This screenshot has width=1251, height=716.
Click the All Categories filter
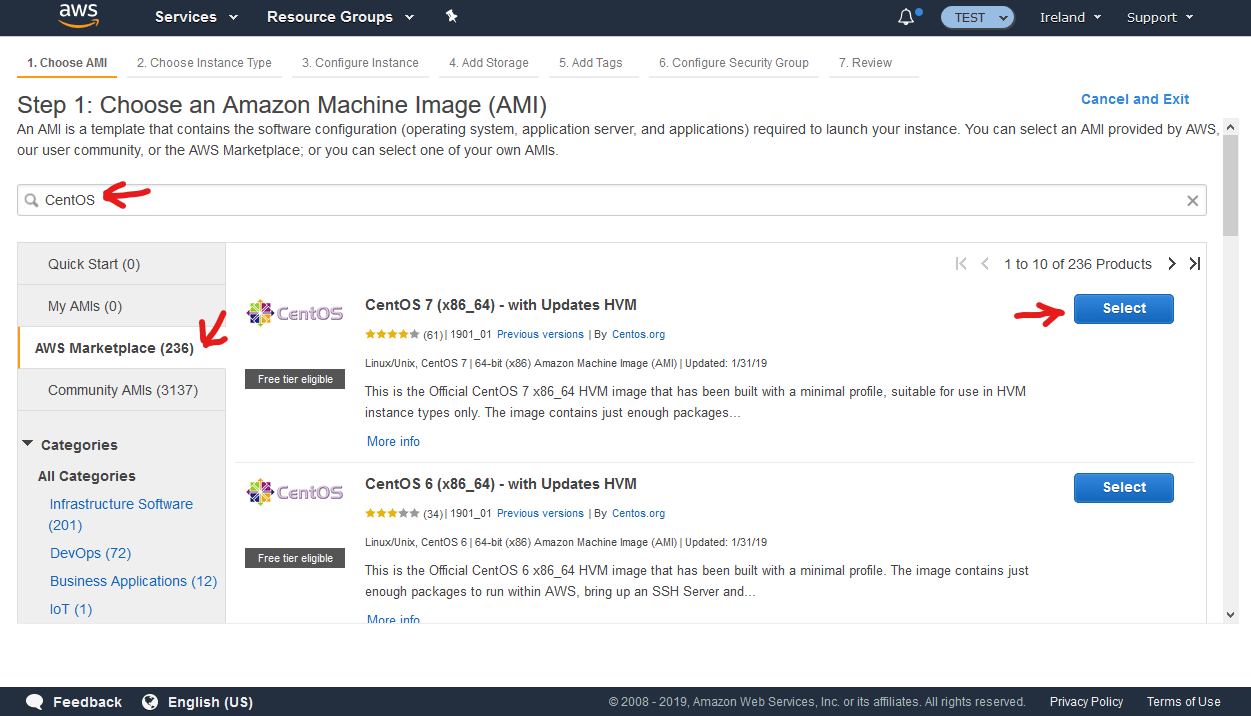point(87,476)
